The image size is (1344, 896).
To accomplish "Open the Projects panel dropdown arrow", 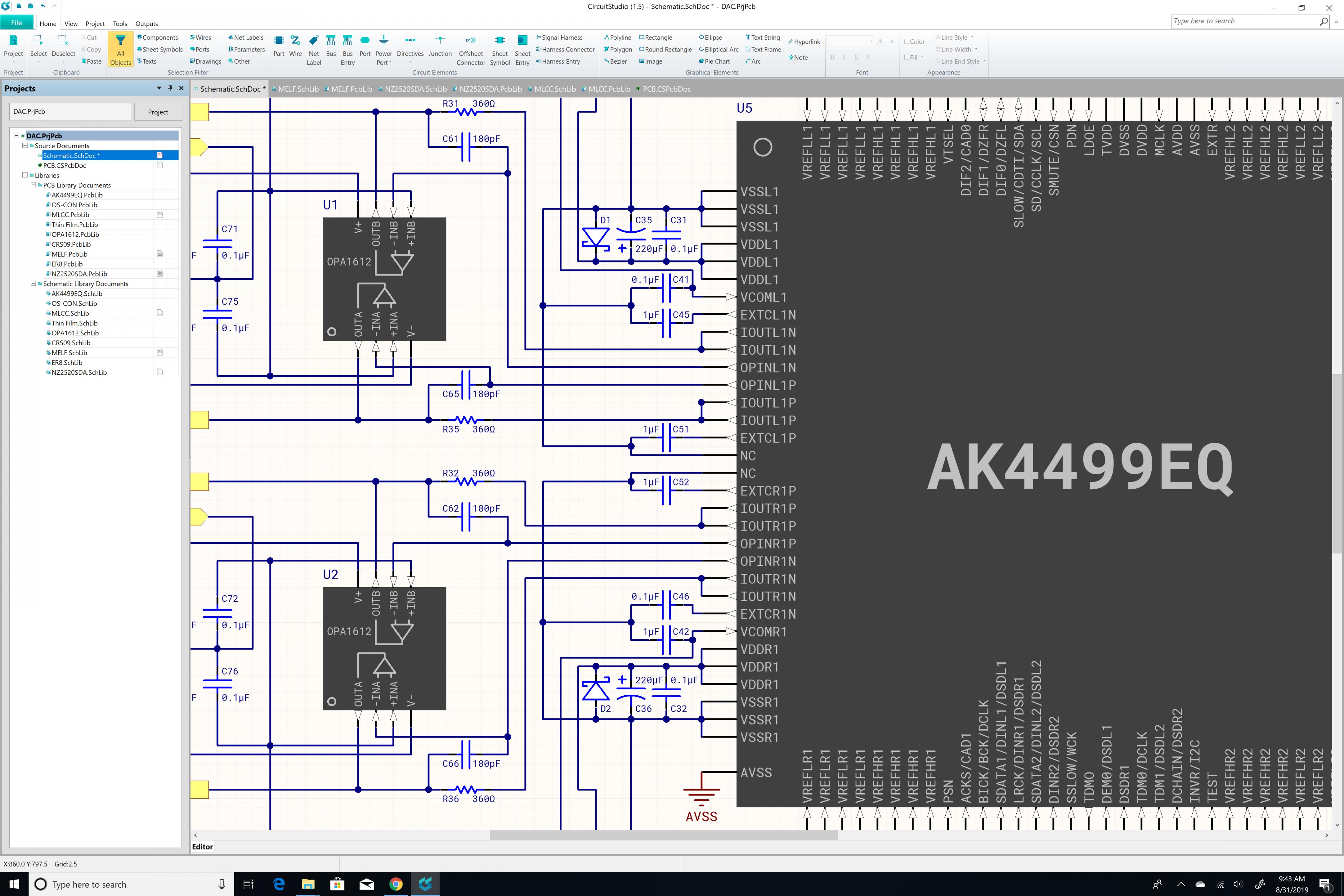I will (x=159, y=88).
